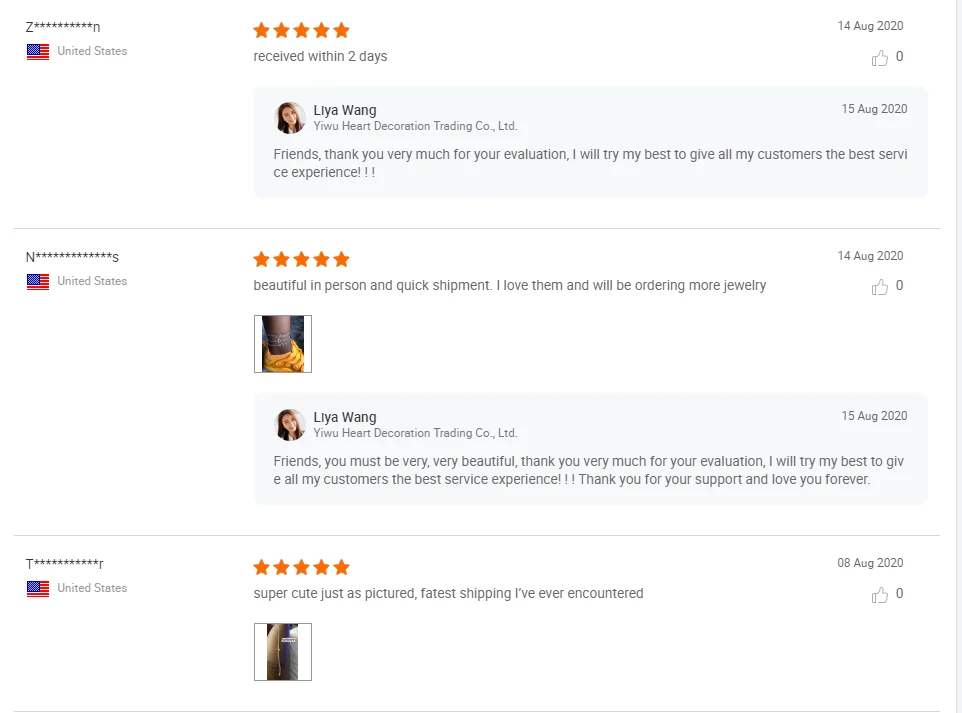This screenshot has width=962, height=713.
Task: Click the page's vertical scrollbar
Action: (x=958, y=356)
